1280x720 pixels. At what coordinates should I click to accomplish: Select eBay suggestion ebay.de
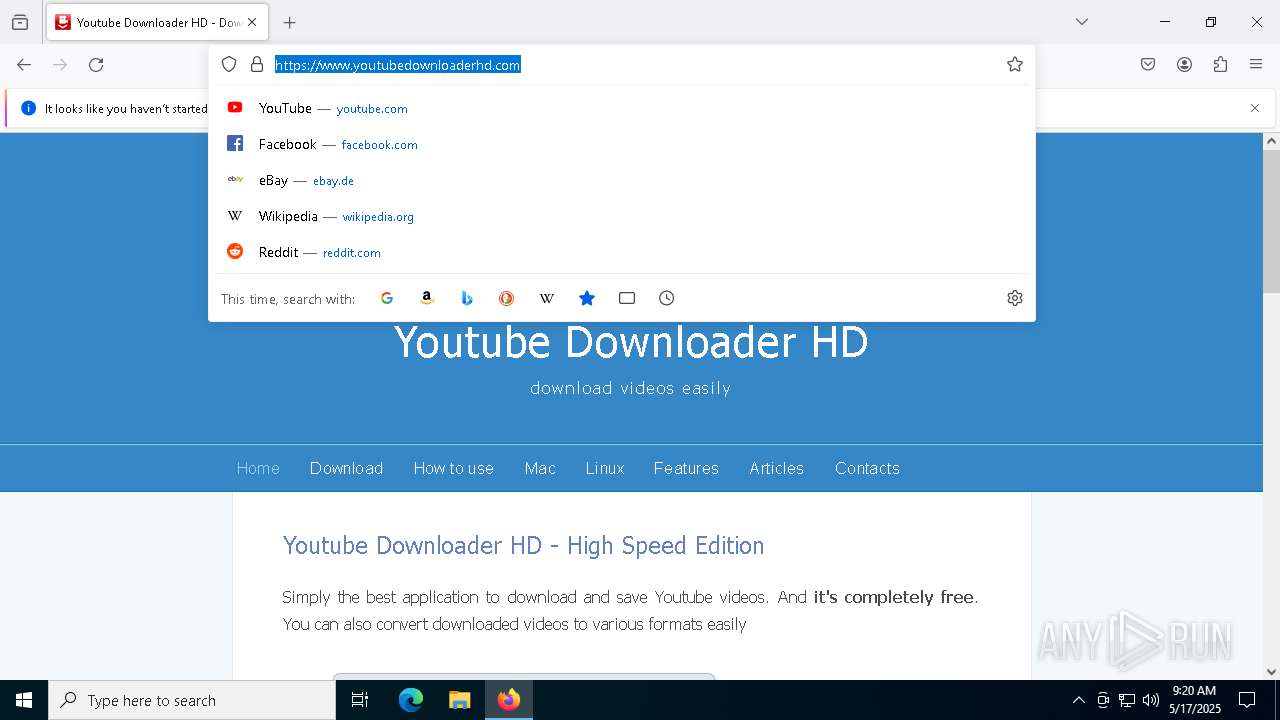coord(622,180)
